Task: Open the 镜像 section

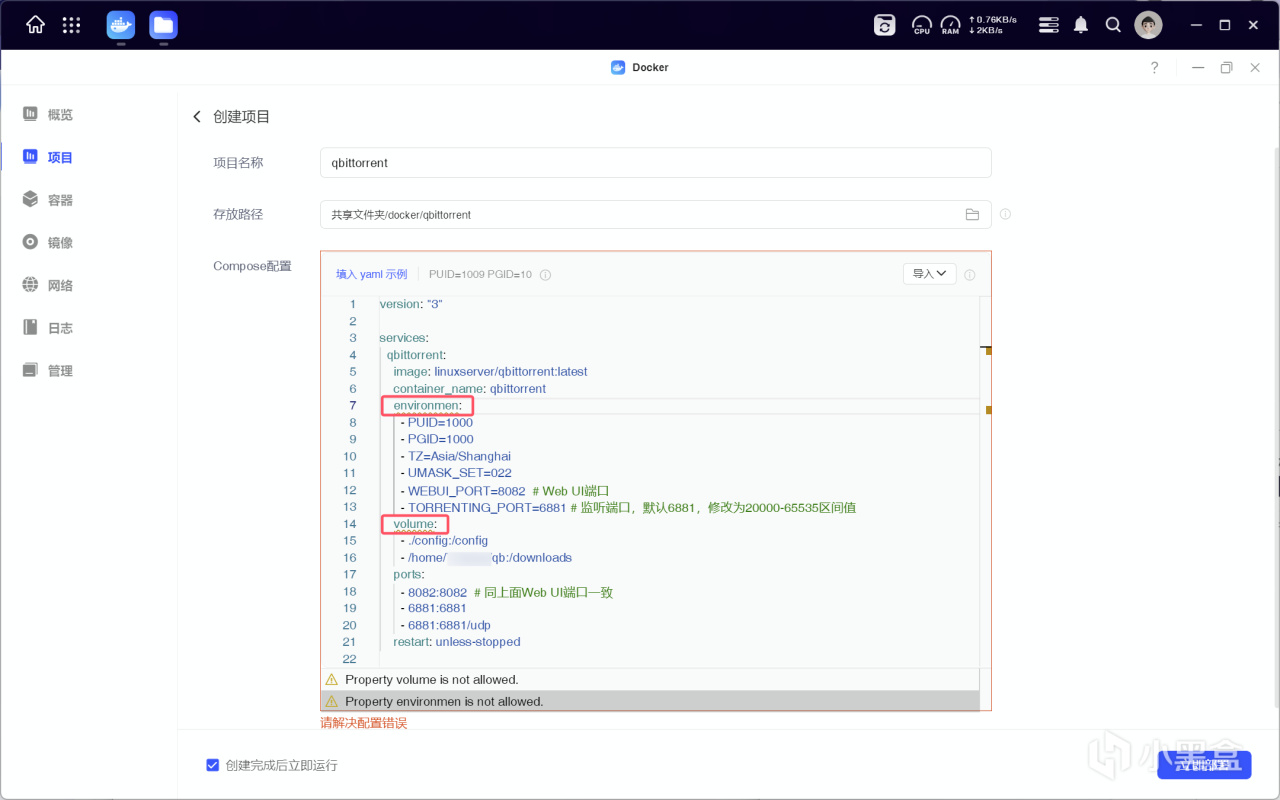Action: [48, 242]
